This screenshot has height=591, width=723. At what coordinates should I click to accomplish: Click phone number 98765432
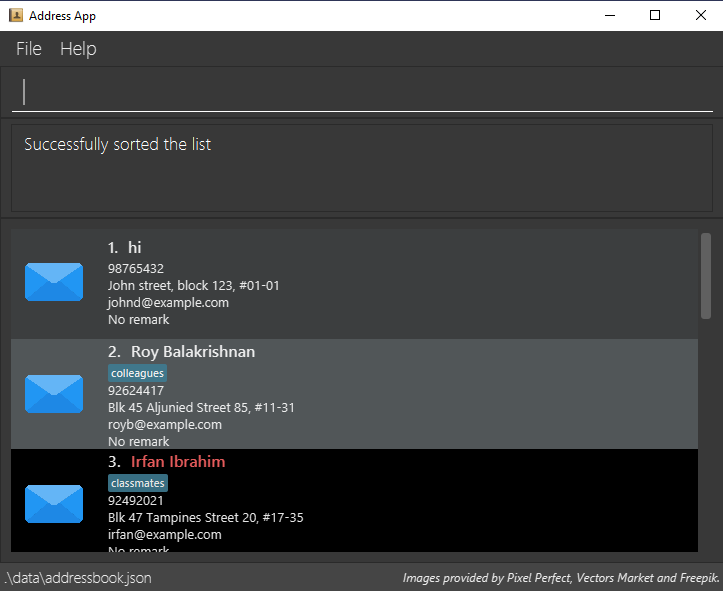point(136,269)
